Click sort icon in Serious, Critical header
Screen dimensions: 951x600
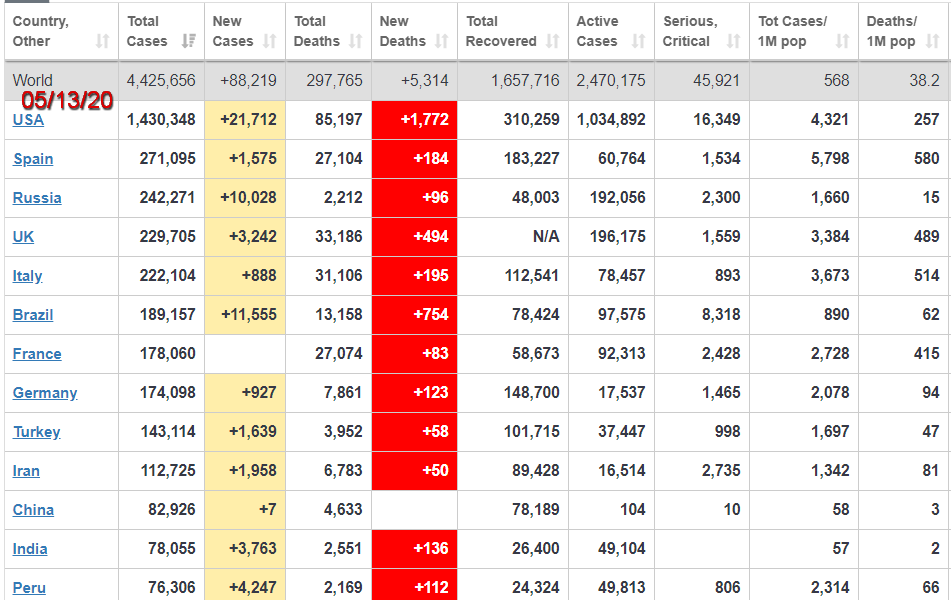733,42
